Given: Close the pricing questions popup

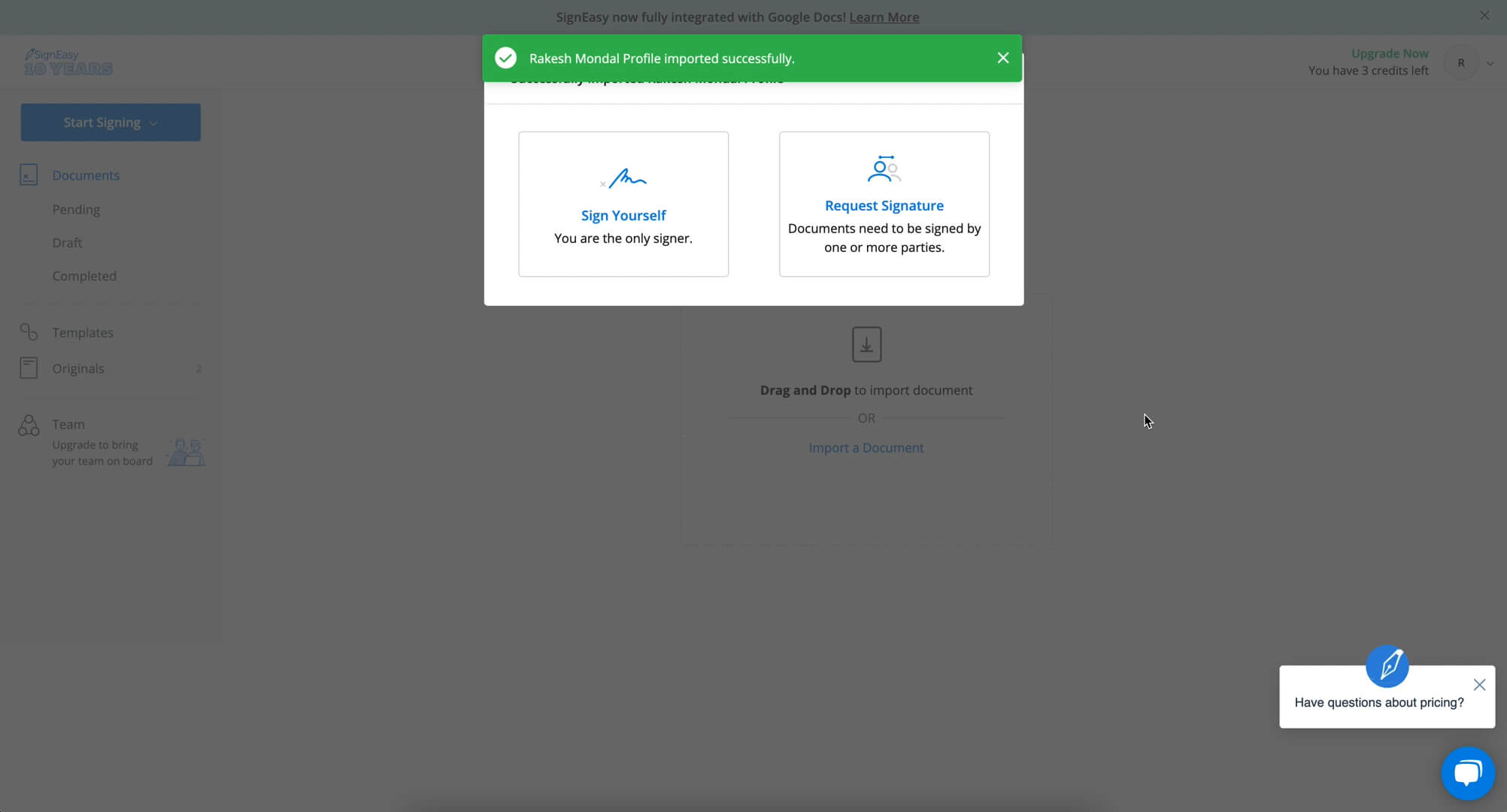Looking at the screenshot, I should 1479,685.
